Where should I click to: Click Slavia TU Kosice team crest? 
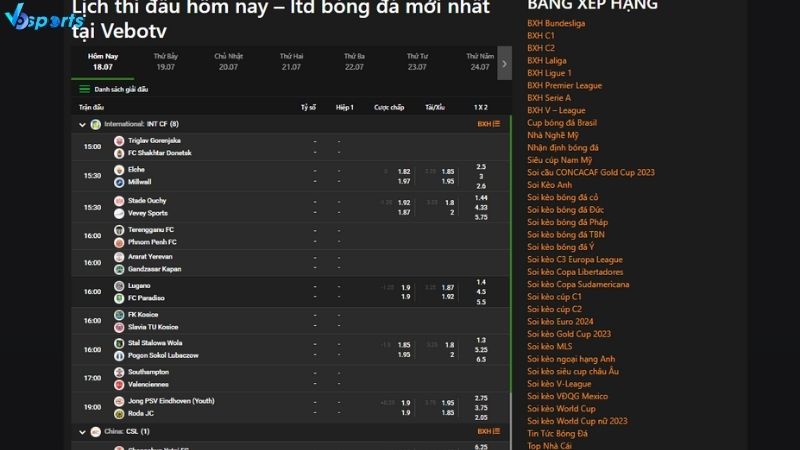click(119, 328)
